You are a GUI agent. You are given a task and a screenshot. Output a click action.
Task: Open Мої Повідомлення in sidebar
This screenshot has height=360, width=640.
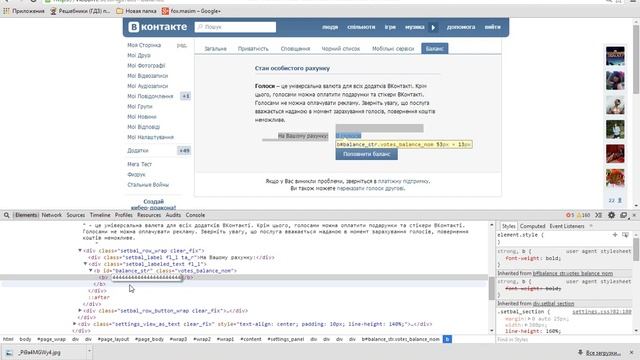click(150, 96)
